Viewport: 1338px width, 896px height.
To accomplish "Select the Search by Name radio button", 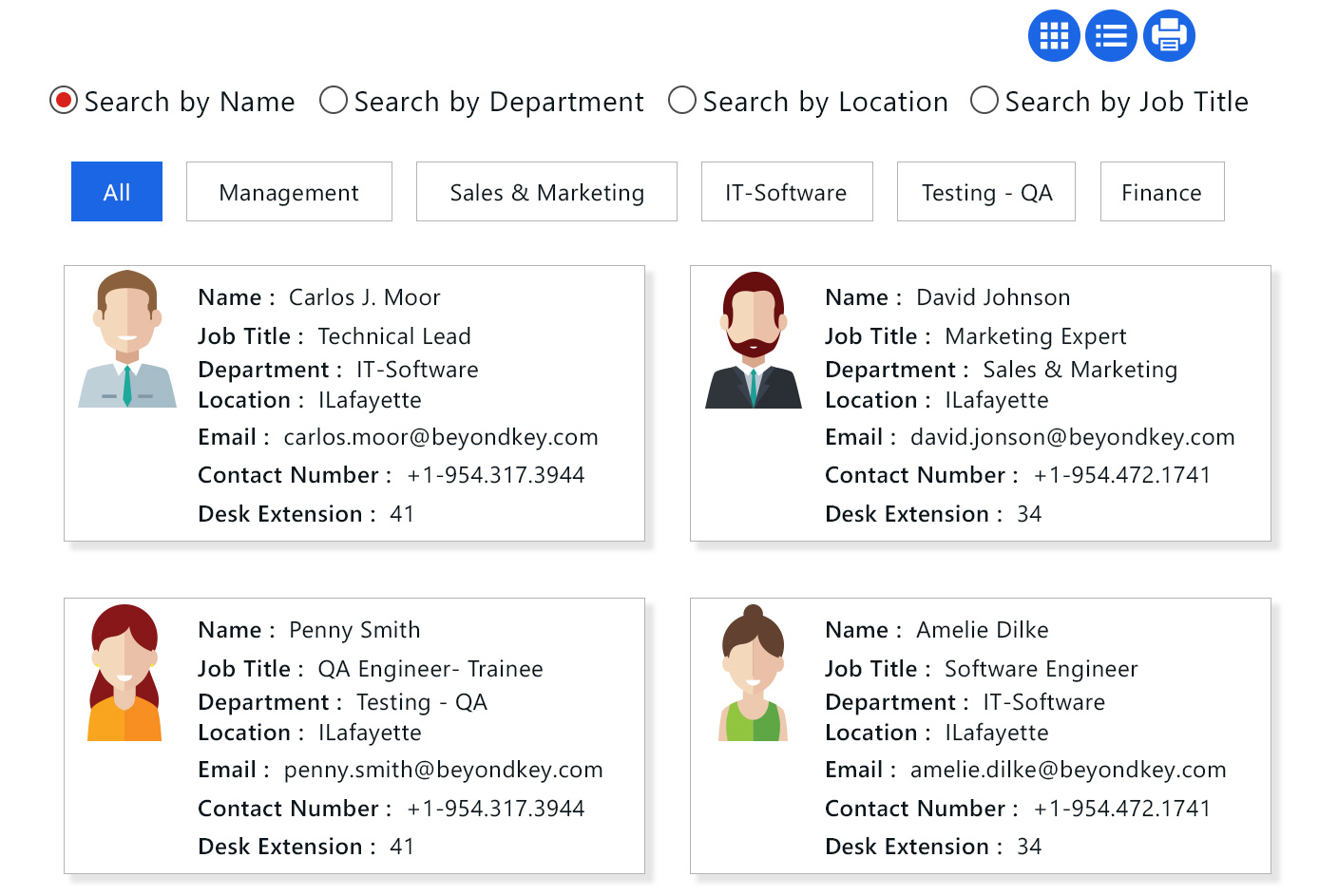I will coord(64,101).
